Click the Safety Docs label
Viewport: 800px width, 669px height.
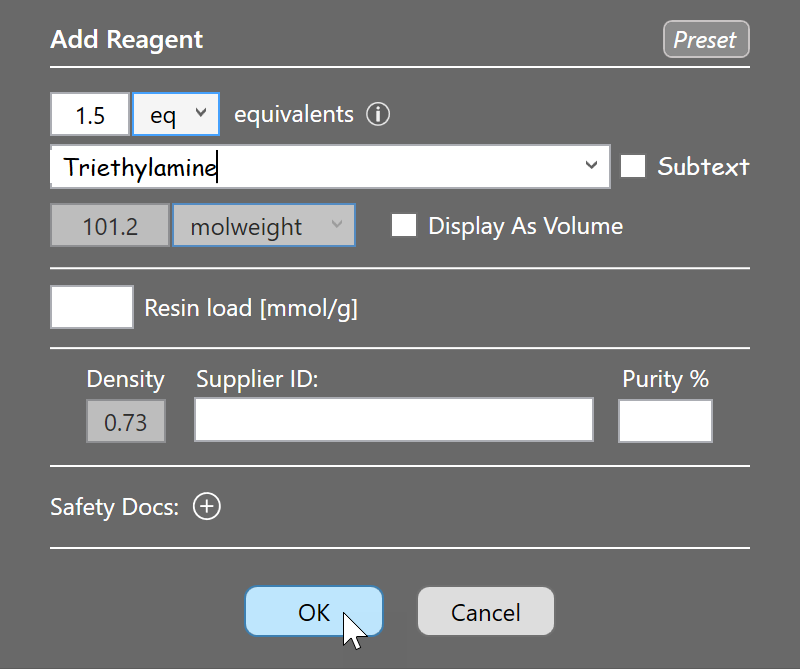(114, 507)
